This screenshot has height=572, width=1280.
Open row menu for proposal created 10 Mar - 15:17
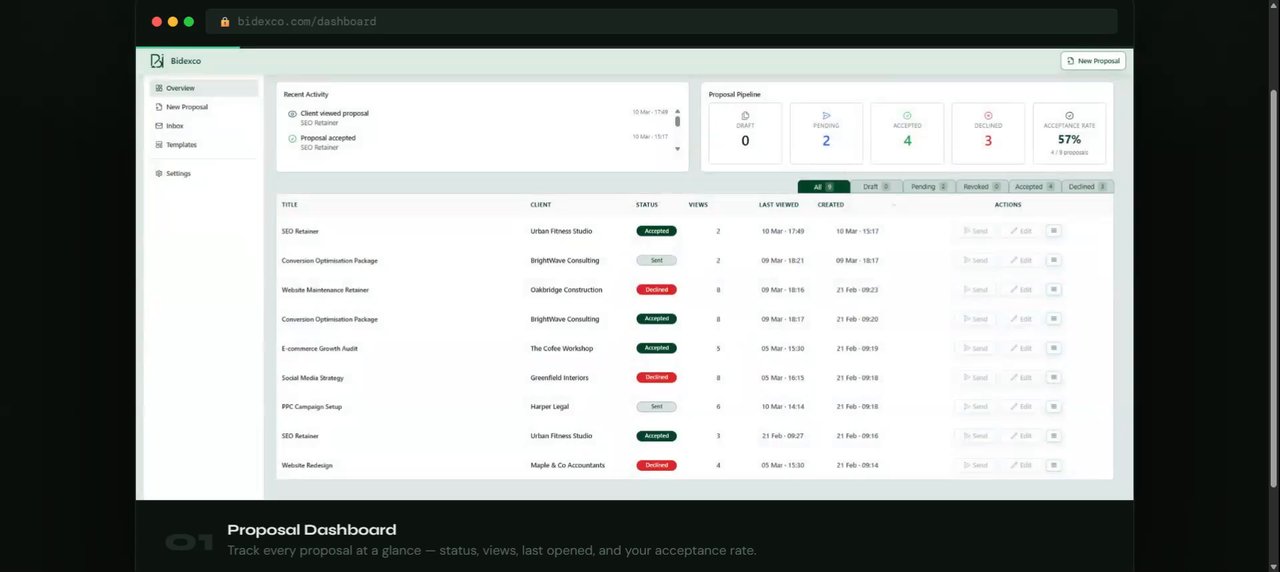coord(1053,231)
